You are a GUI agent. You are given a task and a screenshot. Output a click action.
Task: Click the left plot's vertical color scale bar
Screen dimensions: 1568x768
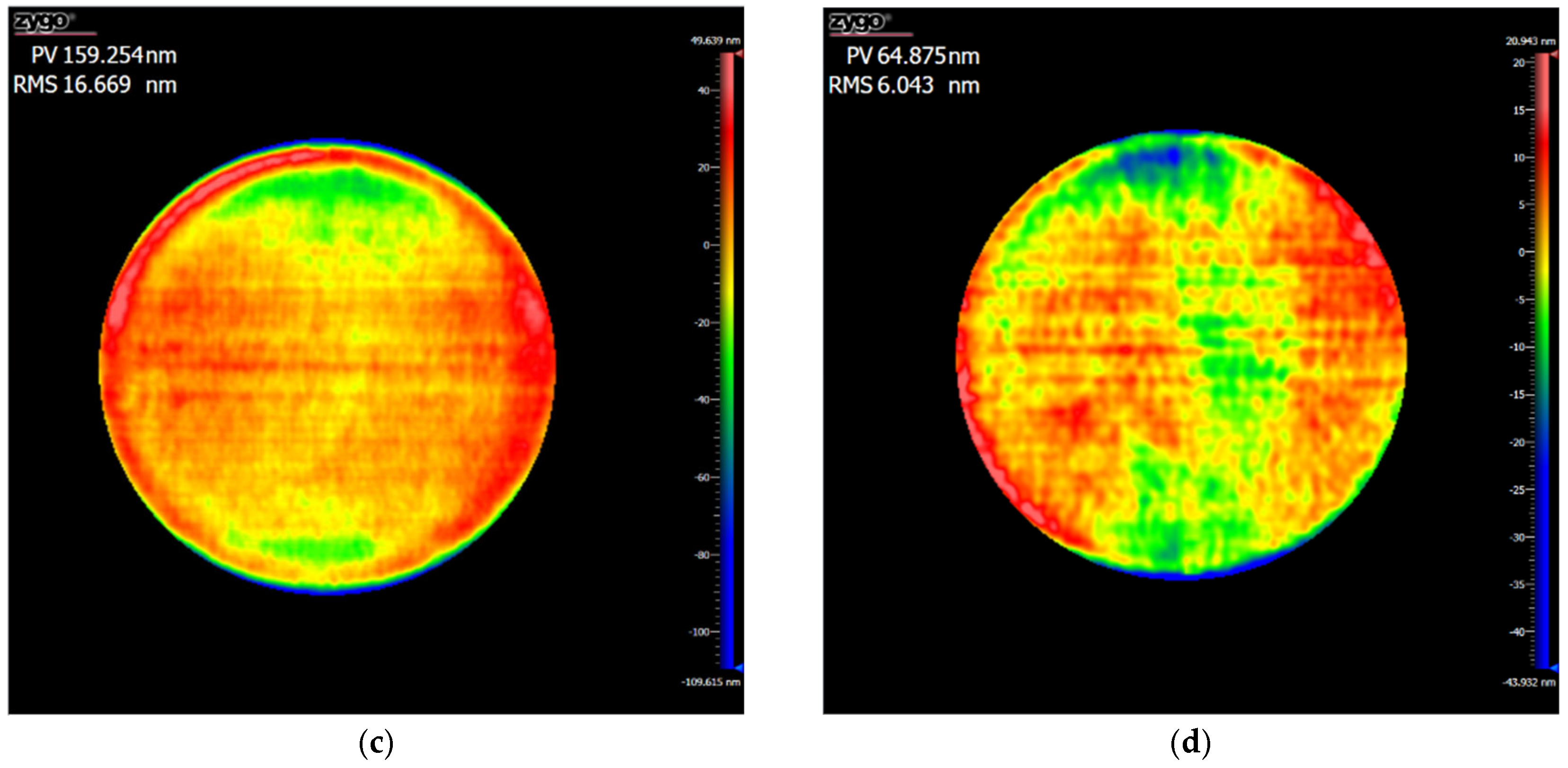coord(727,359)
